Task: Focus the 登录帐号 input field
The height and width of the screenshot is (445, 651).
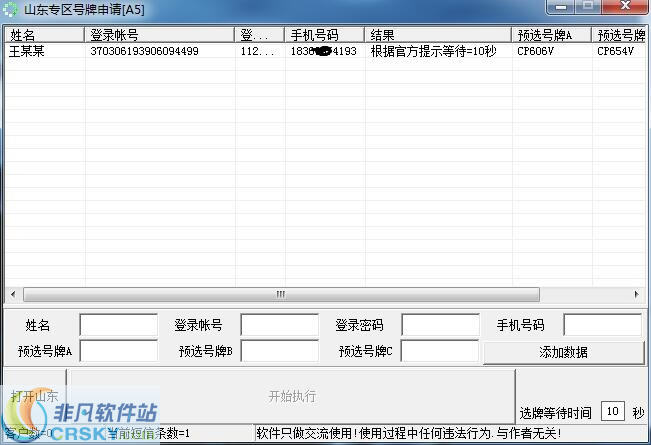Action: (279, 325)
